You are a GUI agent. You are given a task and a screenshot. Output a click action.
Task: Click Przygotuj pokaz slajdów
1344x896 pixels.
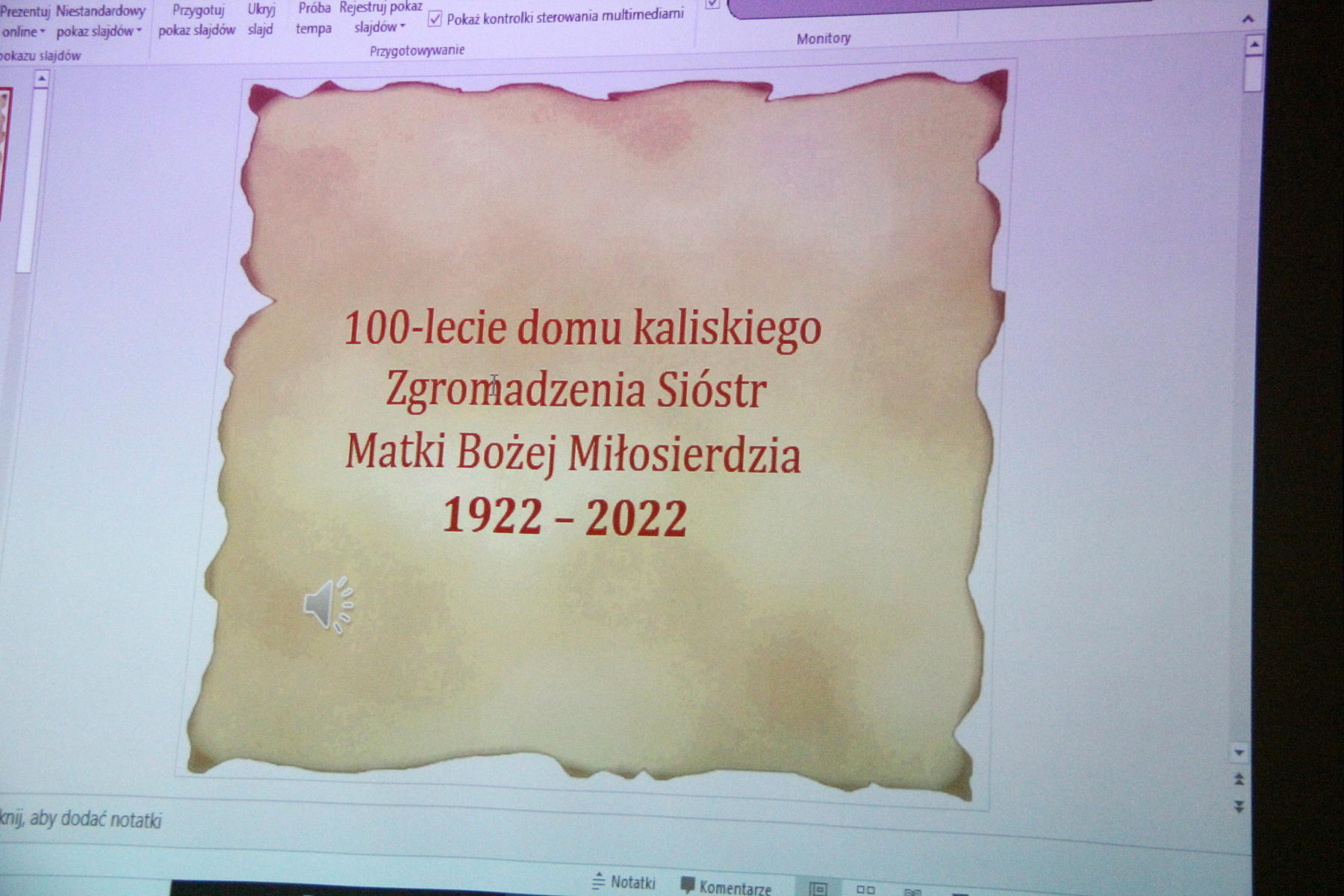pyautogui.click(x=197, y=20)
